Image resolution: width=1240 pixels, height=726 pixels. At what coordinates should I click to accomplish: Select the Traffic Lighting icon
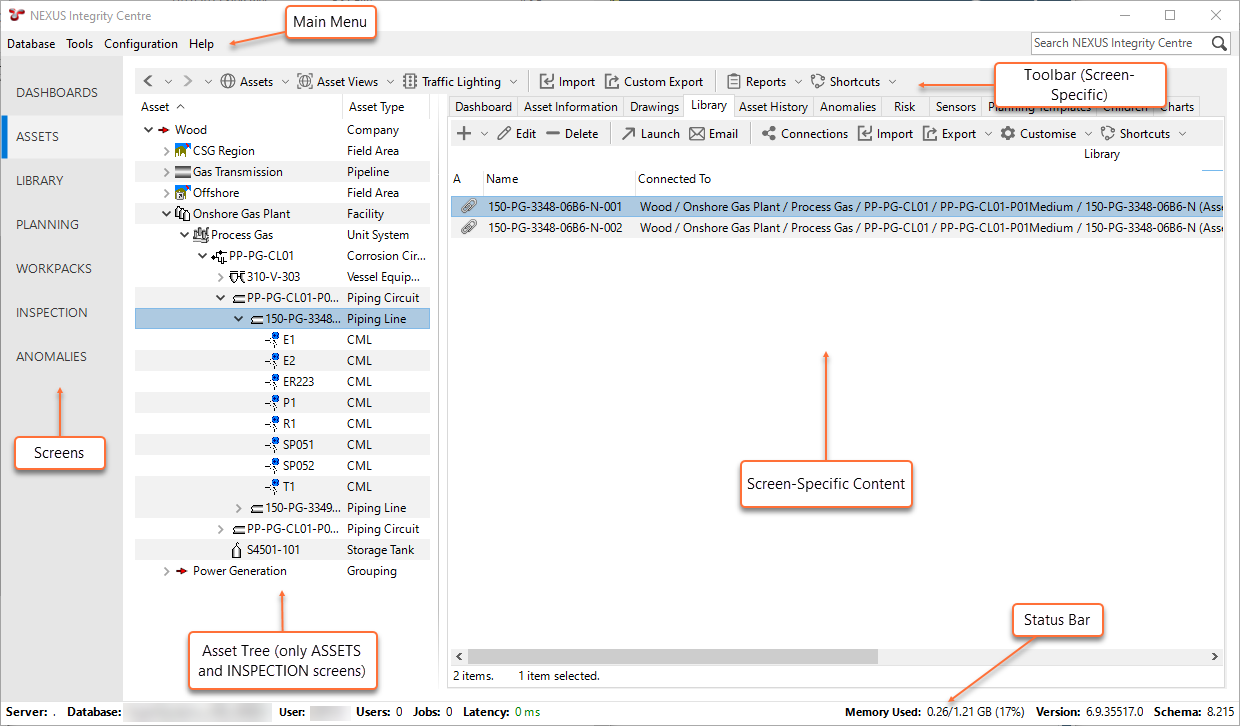pos(408,81)
